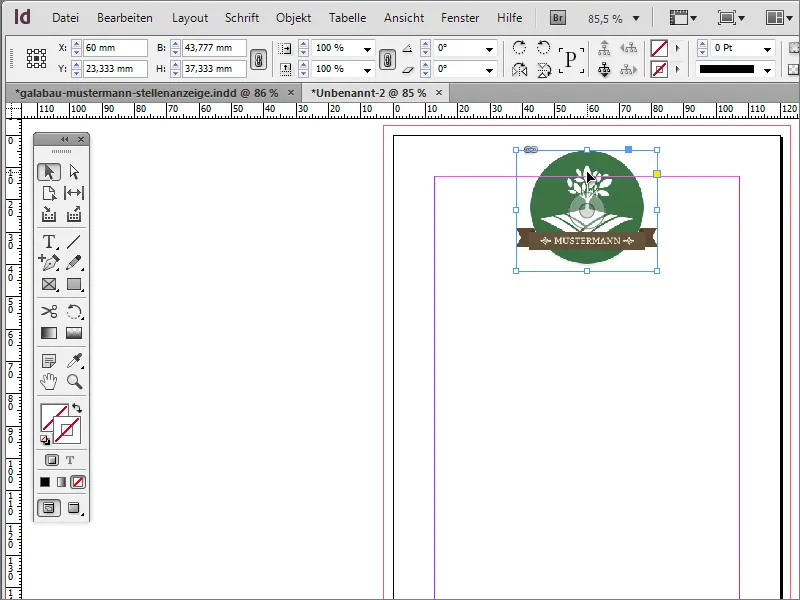Close the Unbenannt-2 document tab
The height and width of the screenshot is (600, 800).
click(439, 92)
